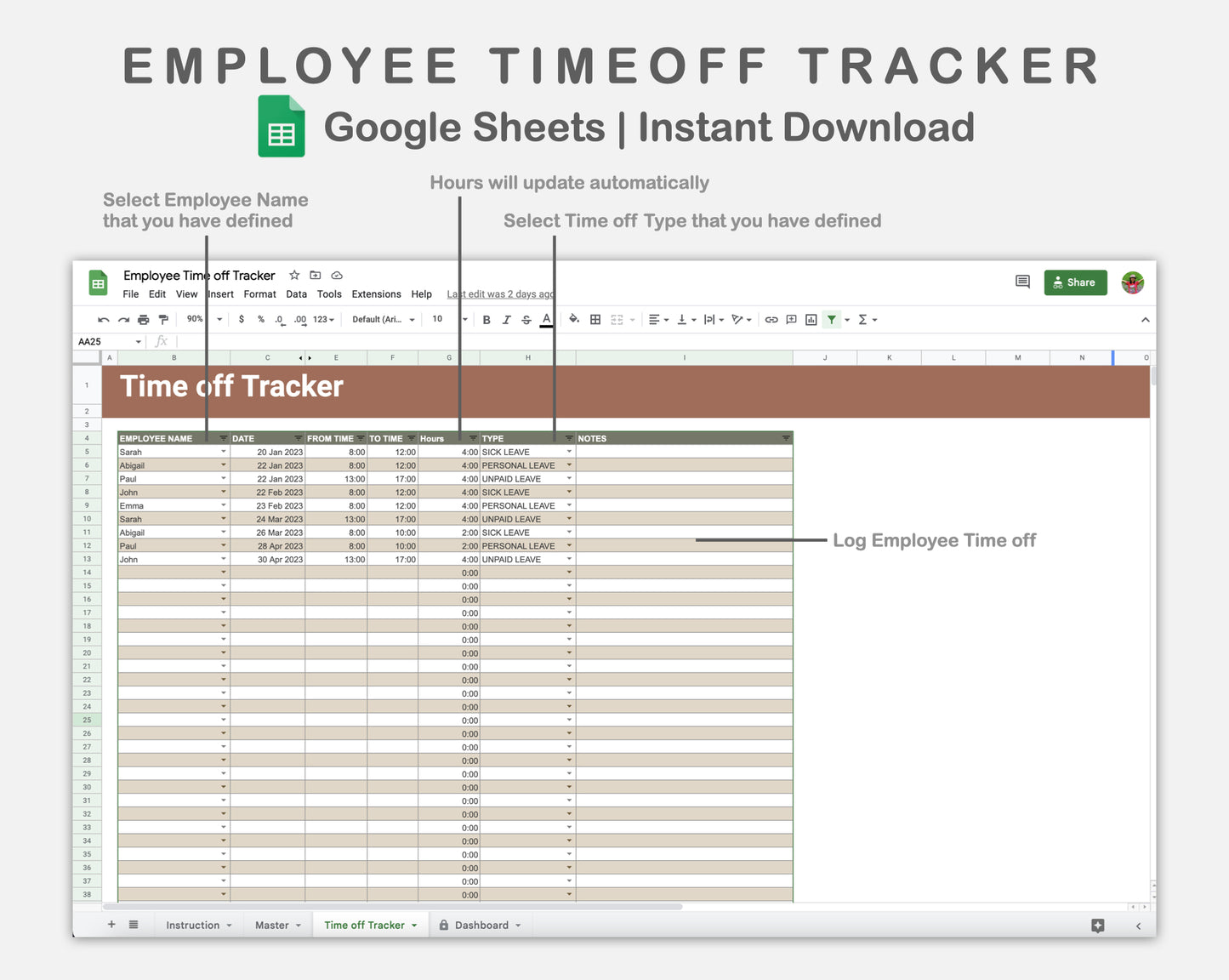The image size is (1229, 980).
Task: Toggle strikethrough formatting
Action: [x=526, y=319]
